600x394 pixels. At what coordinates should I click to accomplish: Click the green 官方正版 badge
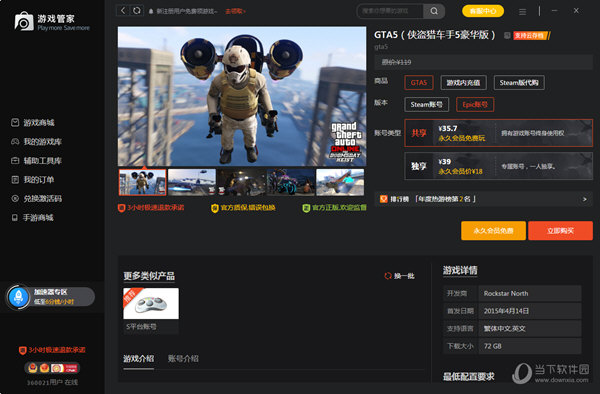coord(334,208)
